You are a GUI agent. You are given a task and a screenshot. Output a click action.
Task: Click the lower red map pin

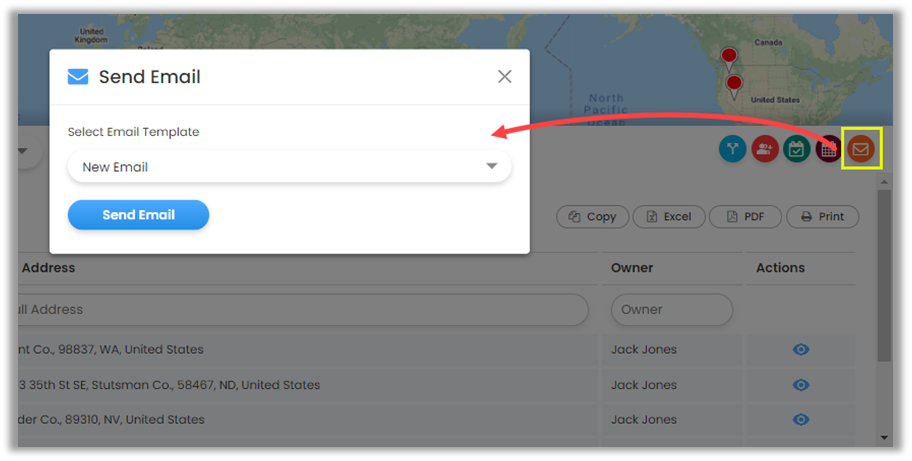tap(734, 85)
